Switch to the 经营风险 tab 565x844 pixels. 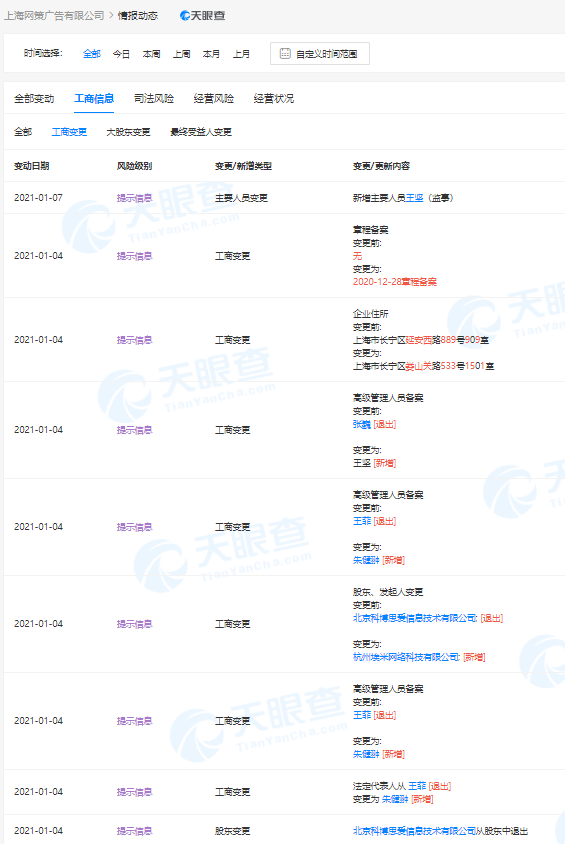214,99
